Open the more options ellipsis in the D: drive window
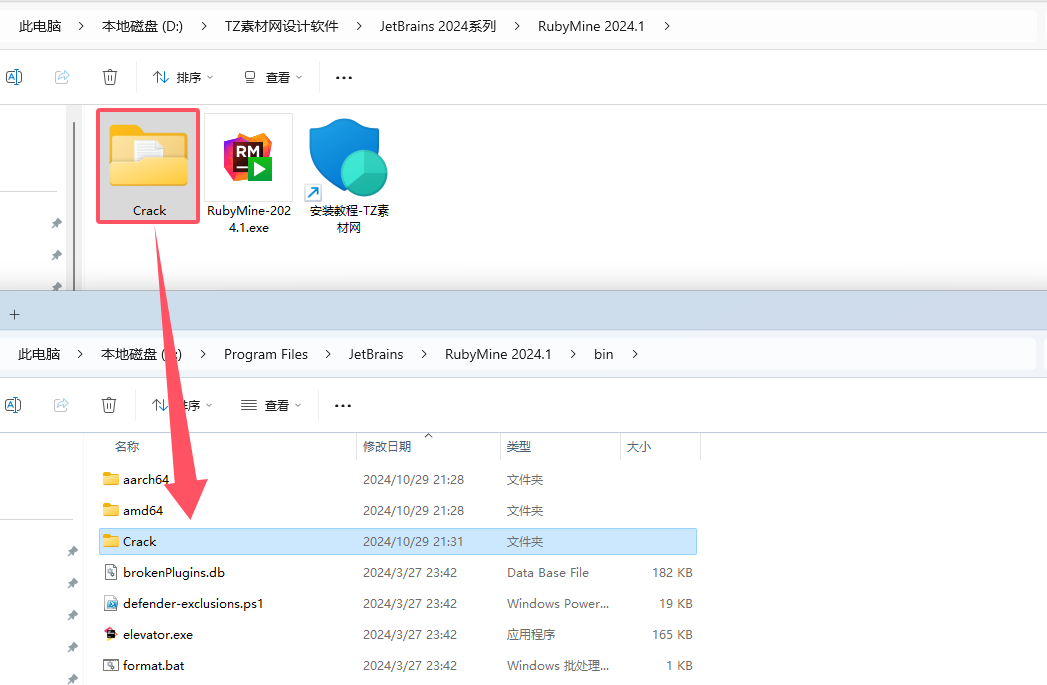Image resolution: width=1047 pixels, height=685 pixels. tap(344, 78)
